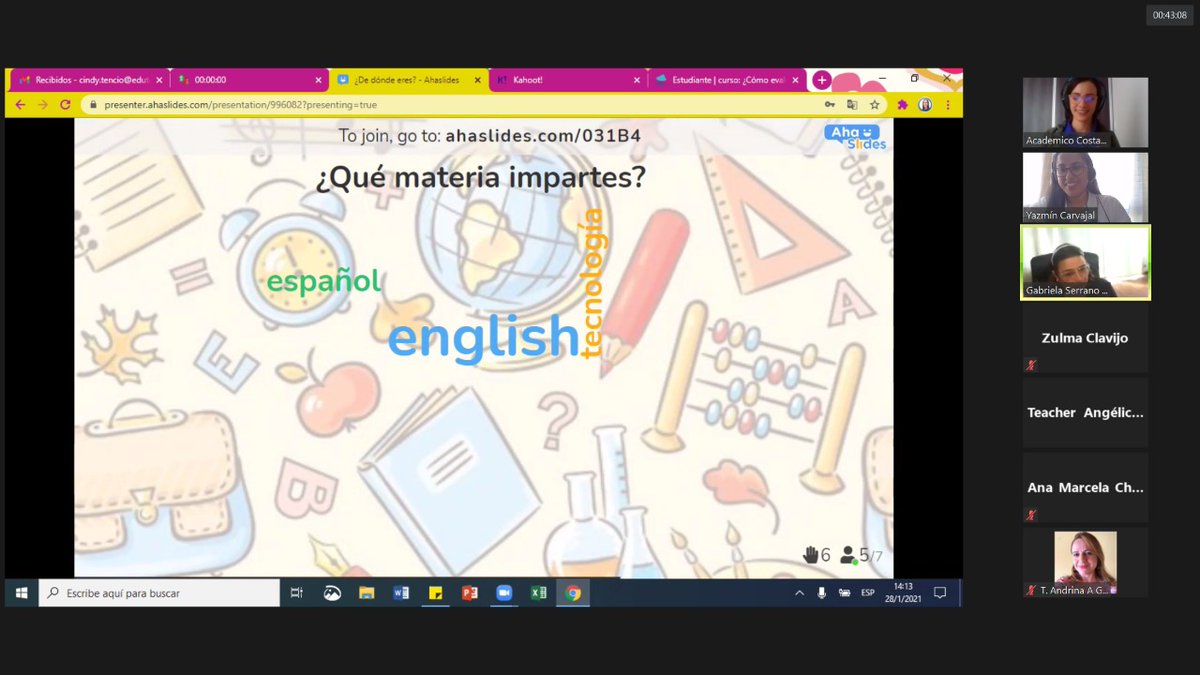
Task: Go forward in browser history
Action: click(x=43, y=104)
